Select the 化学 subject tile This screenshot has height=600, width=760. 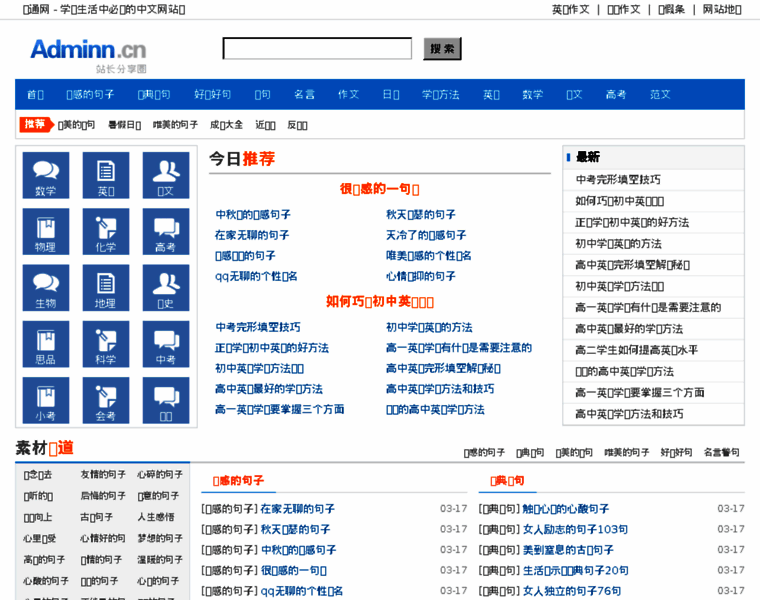point(106,232)
